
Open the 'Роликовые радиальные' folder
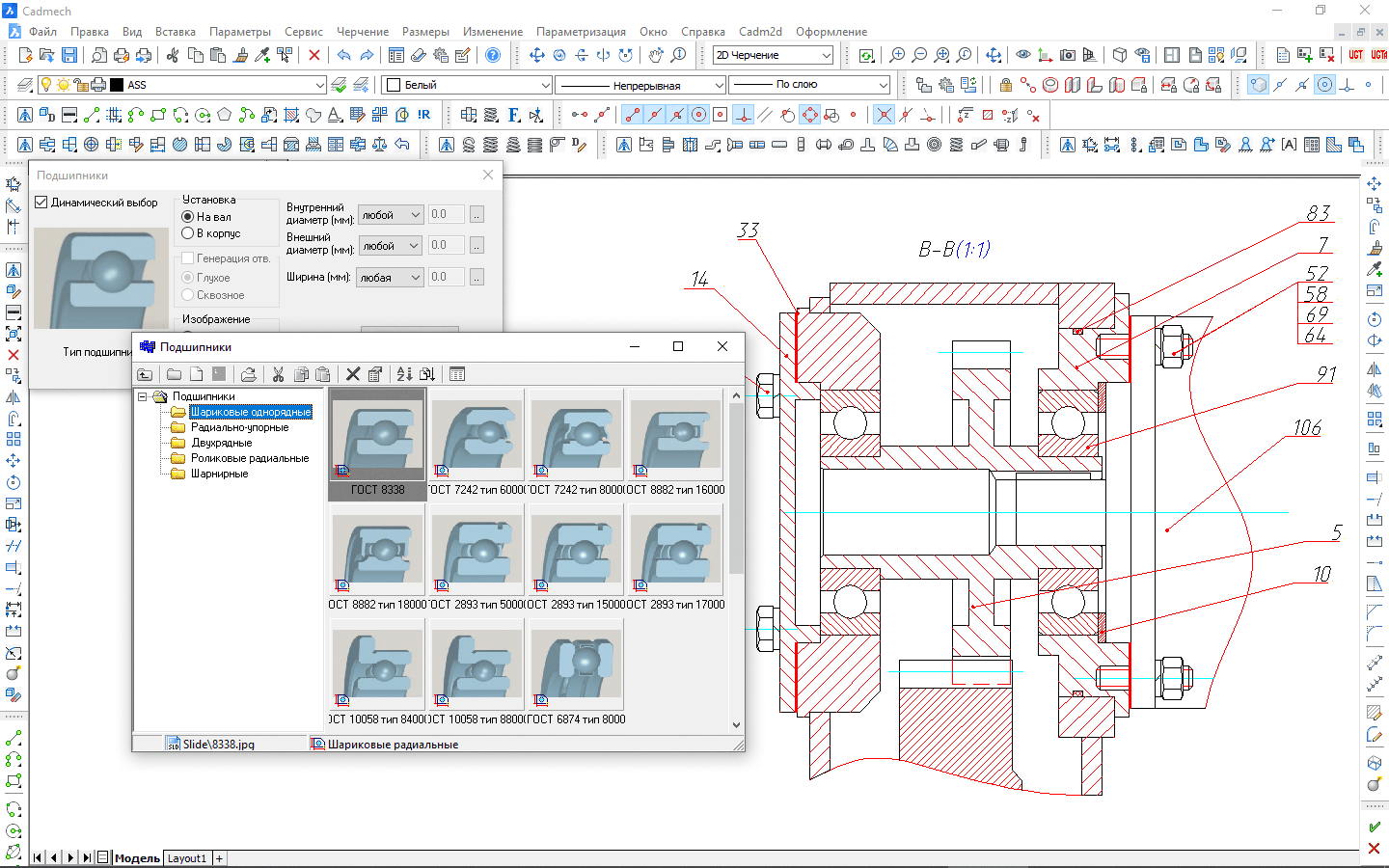[x=249, y=458]
